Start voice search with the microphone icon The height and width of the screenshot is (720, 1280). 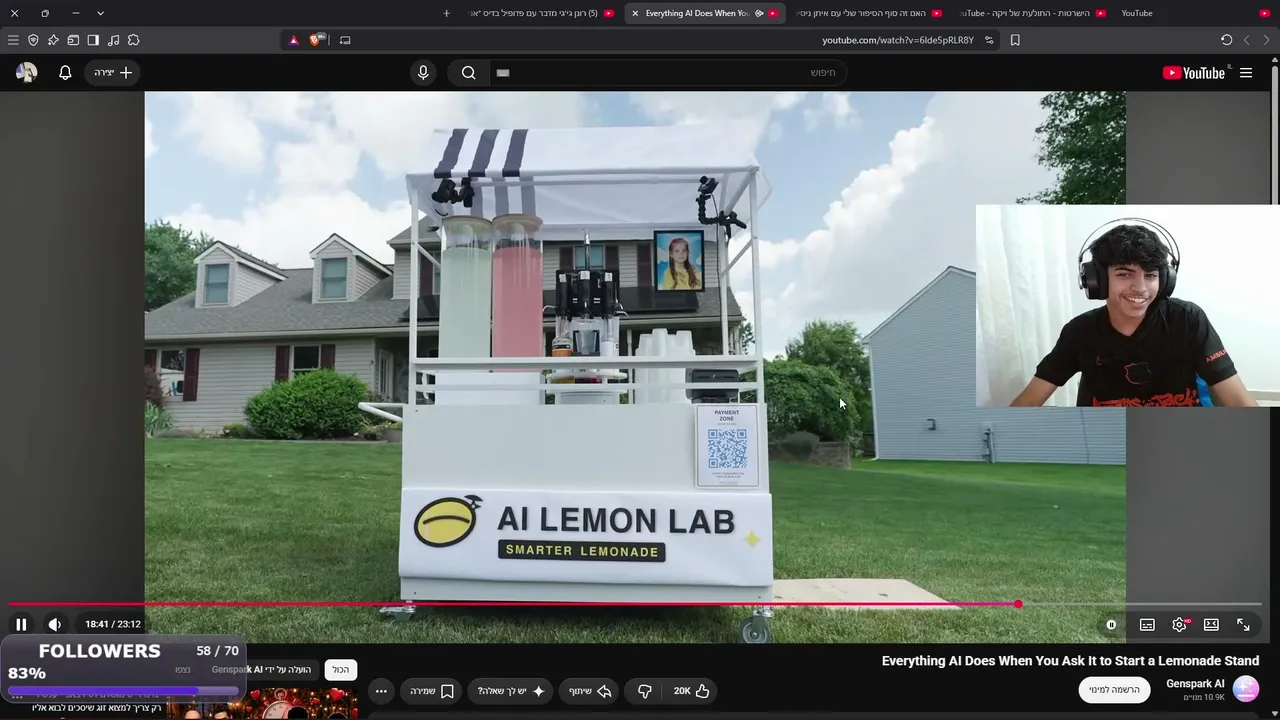(x=423, y=73)
